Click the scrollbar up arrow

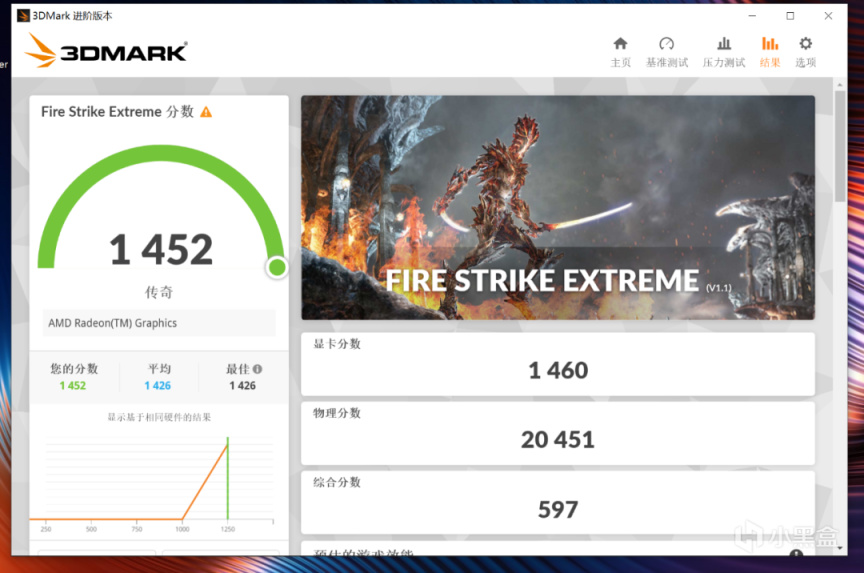coord(840,85)
